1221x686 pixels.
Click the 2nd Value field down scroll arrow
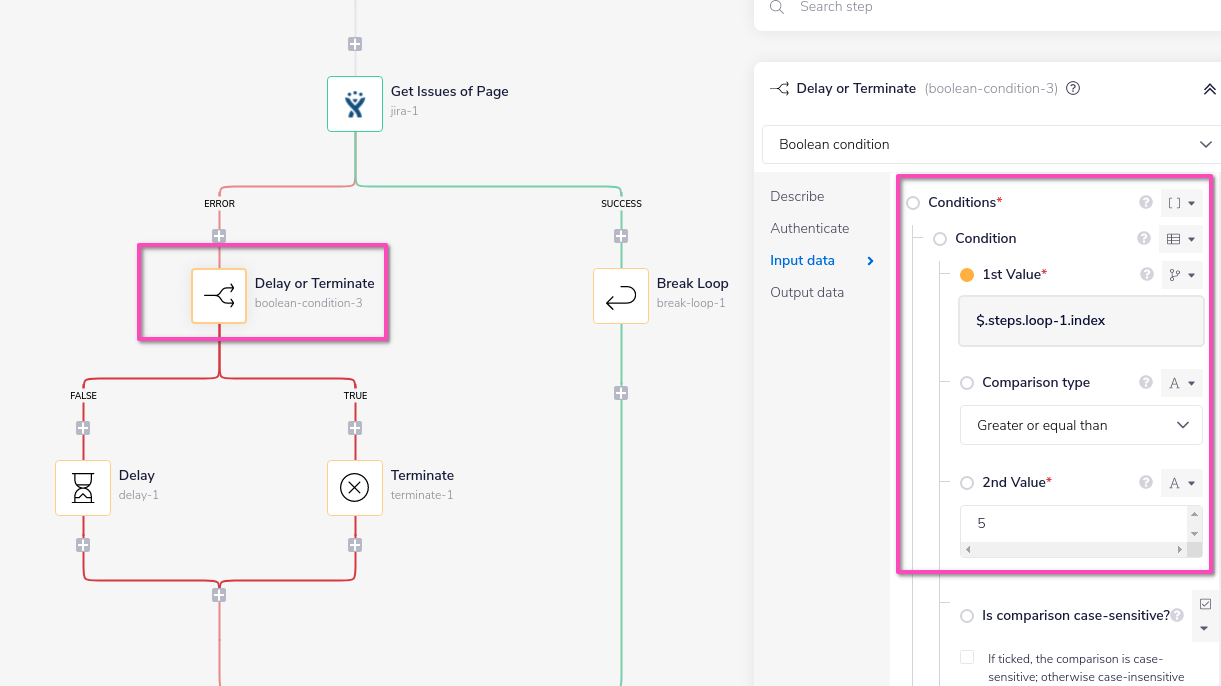[1194, 534]
